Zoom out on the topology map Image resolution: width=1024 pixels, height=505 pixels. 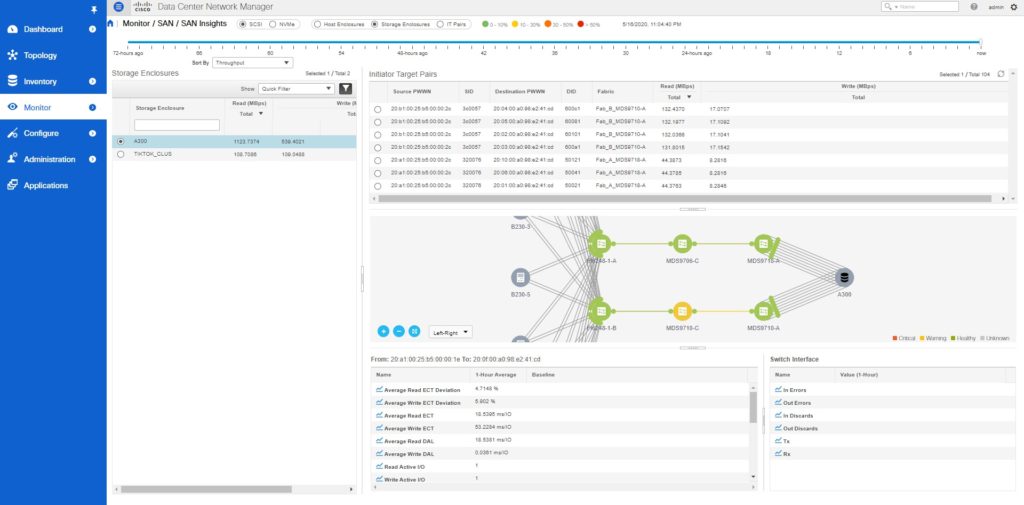(399, 331)
